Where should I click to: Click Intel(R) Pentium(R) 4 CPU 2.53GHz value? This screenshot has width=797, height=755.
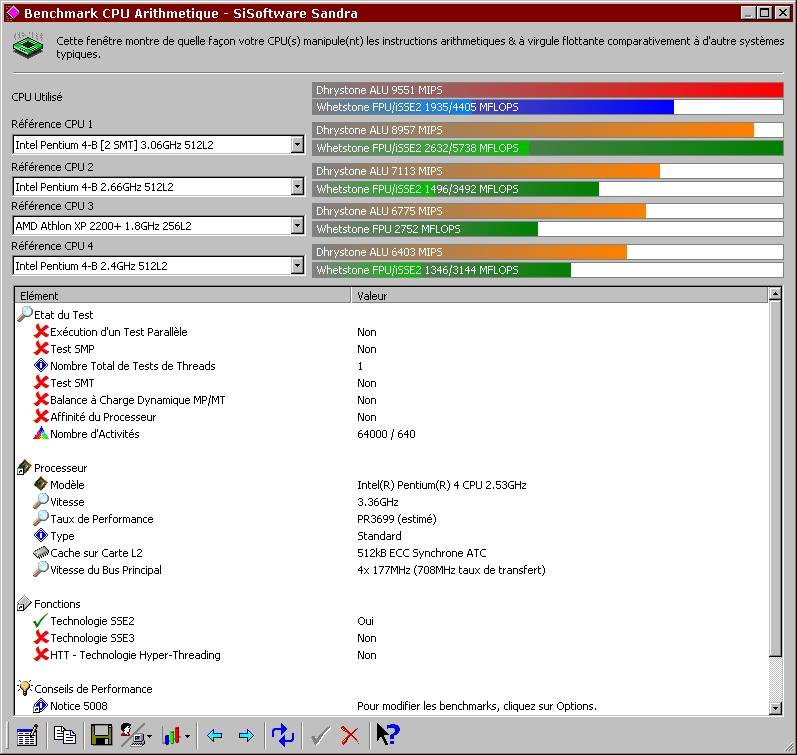pyautogui.click(x=442, y=485)
